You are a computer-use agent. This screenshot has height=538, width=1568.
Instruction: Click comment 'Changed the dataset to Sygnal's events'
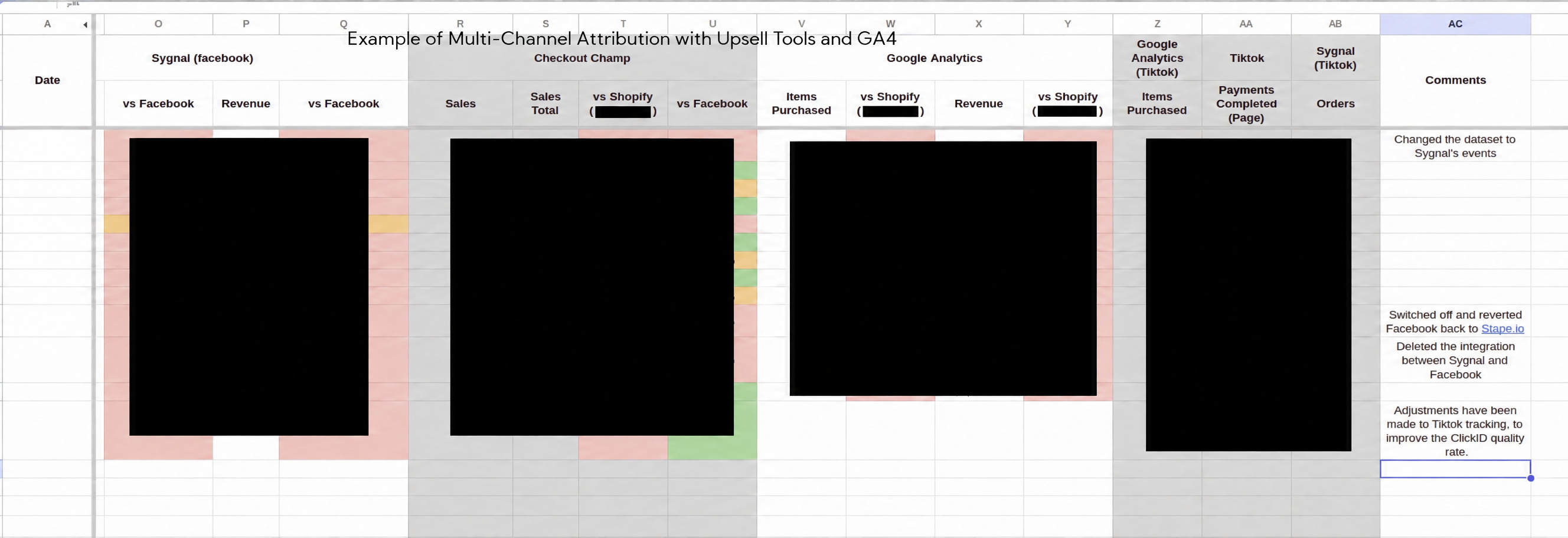[x=1455, y=146]
